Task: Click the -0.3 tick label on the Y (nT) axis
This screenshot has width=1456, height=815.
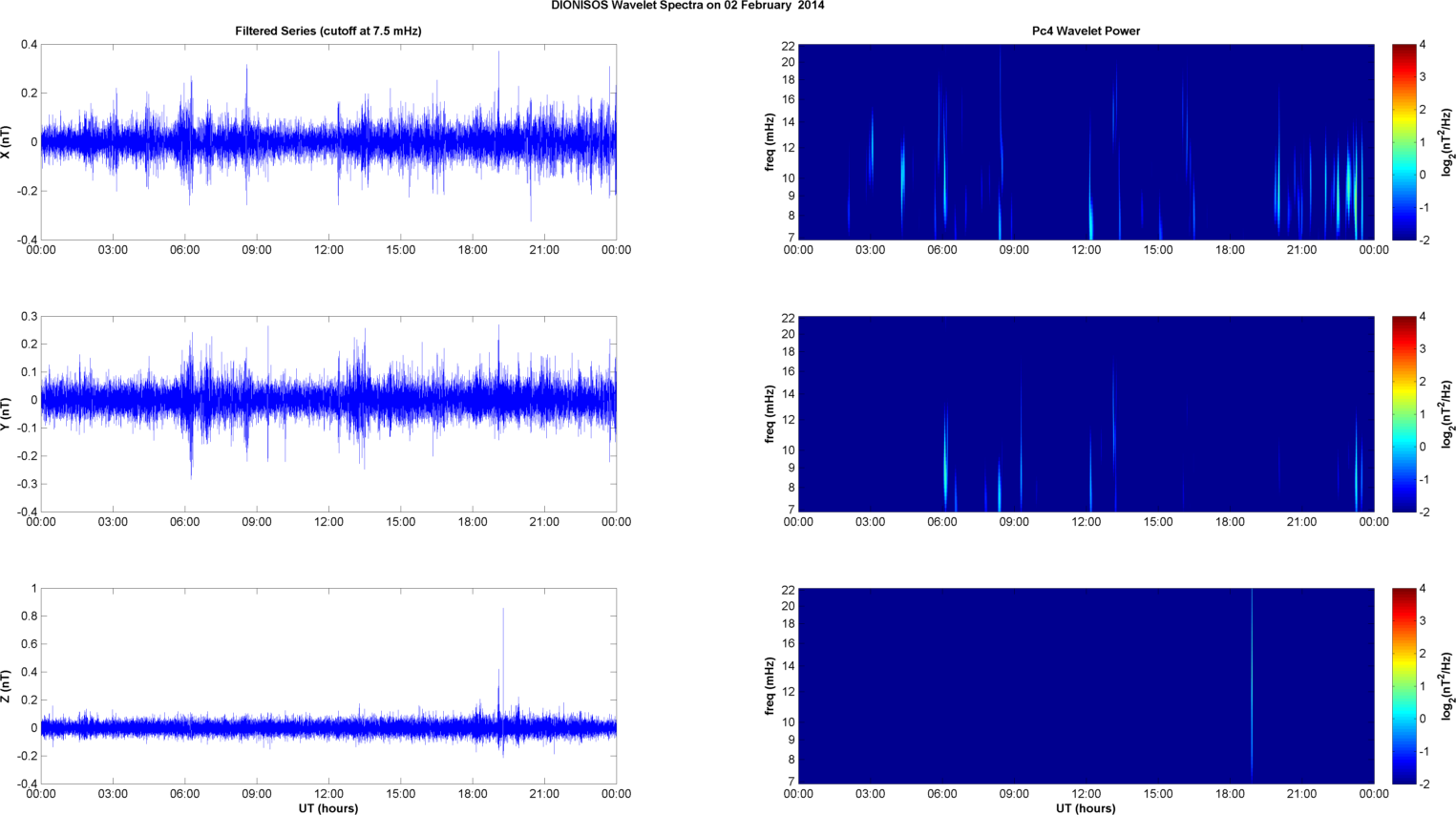Action: click(26, 485)
